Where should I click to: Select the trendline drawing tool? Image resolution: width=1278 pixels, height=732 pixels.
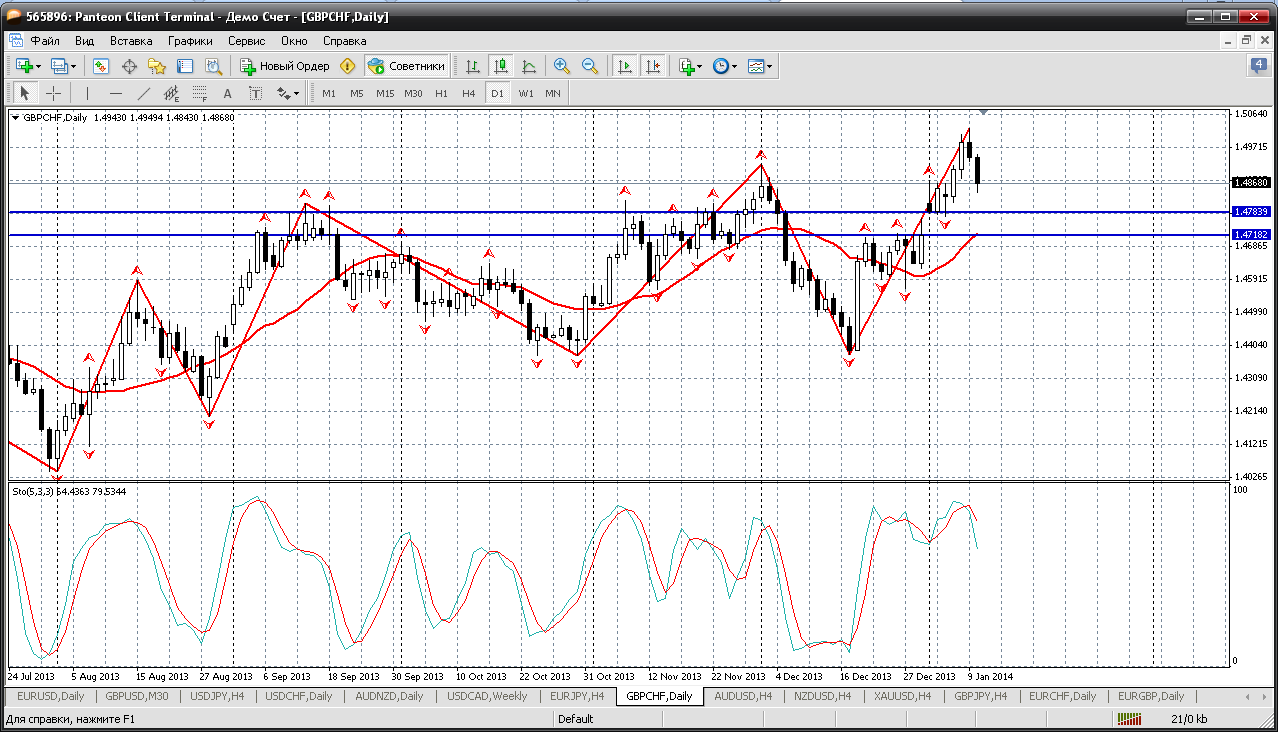point(143,93)
